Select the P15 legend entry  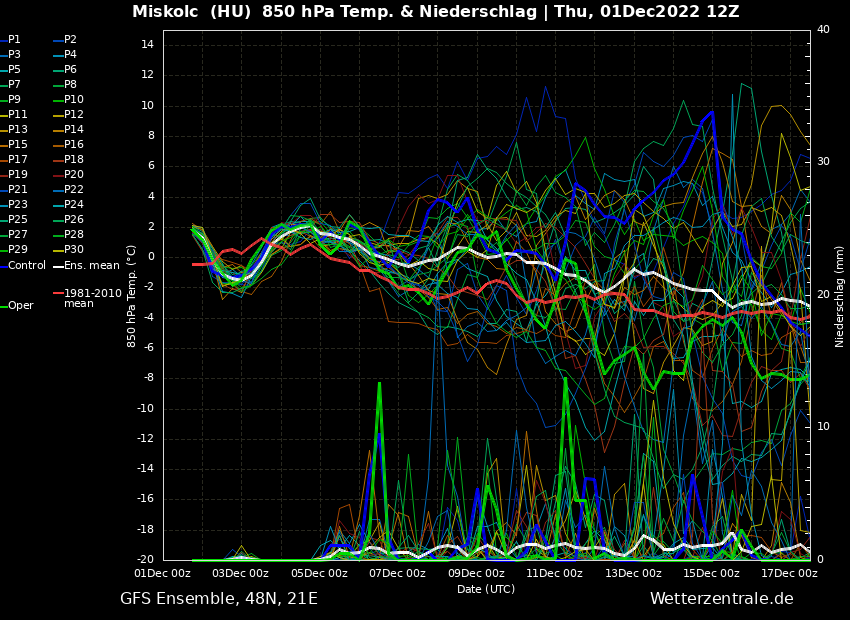pos(18,145)
